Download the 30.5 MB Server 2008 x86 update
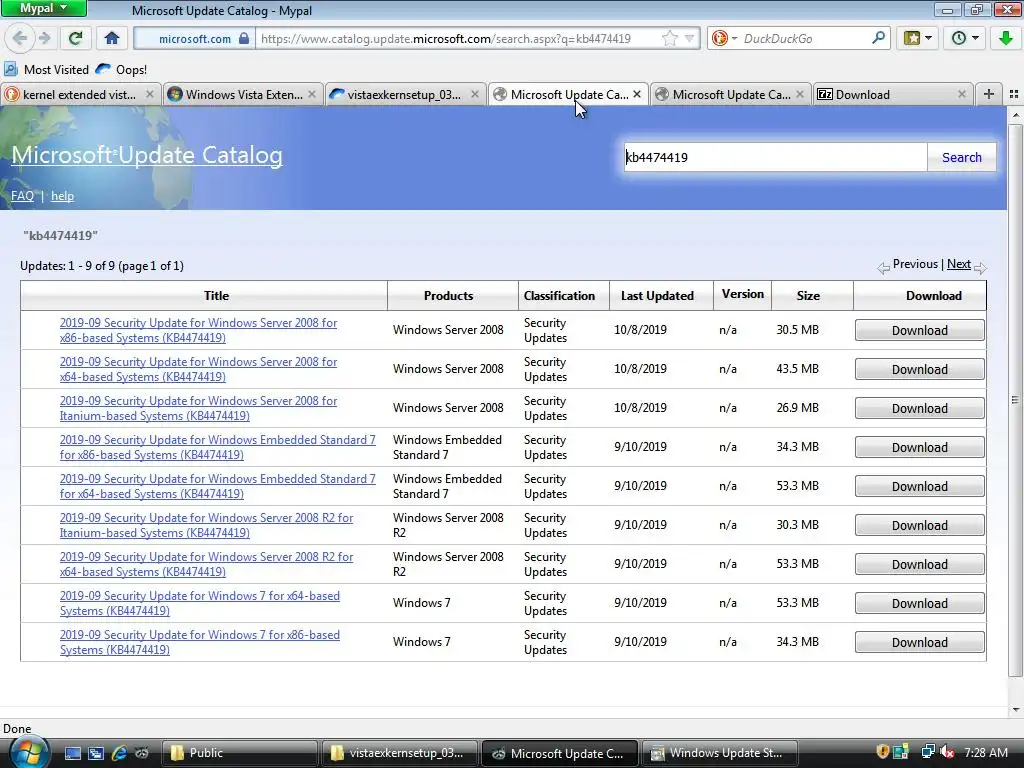Viewport: 1024px width, 768px height. click(x=920, y=330)
